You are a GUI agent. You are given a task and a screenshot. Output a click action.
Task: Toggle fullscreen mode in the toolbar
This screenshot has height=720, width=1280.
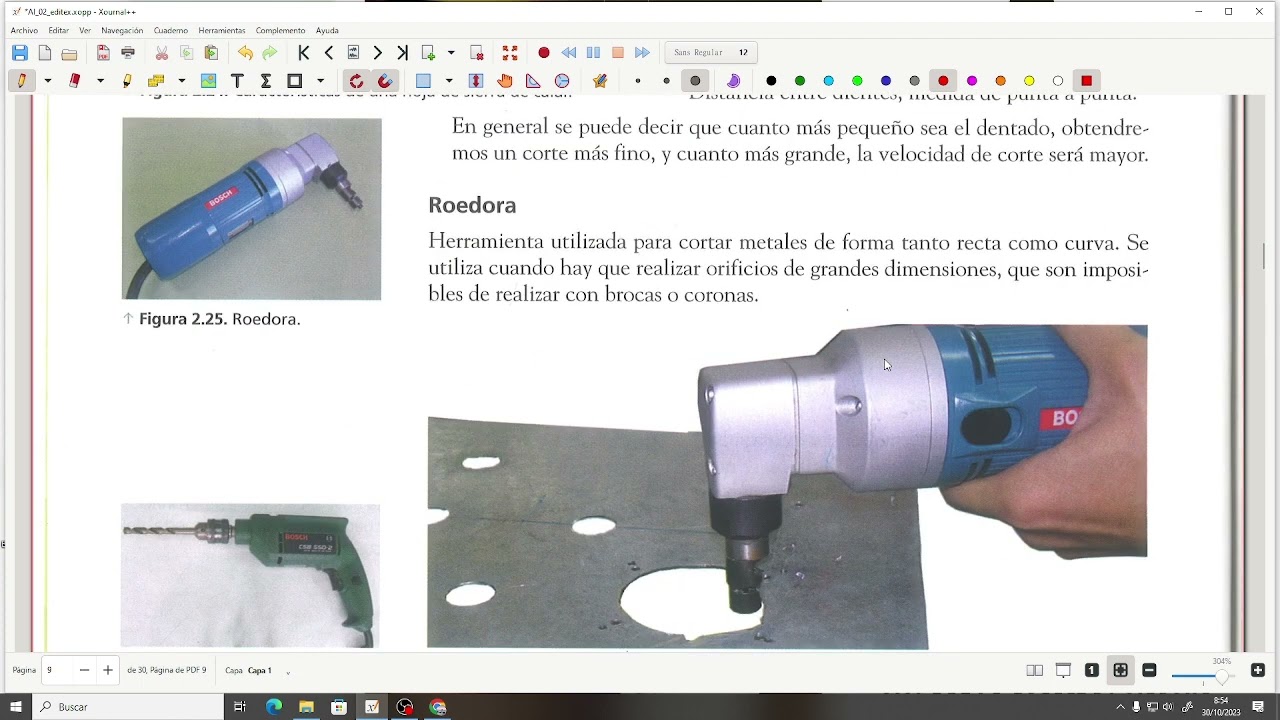click(510, 53)
